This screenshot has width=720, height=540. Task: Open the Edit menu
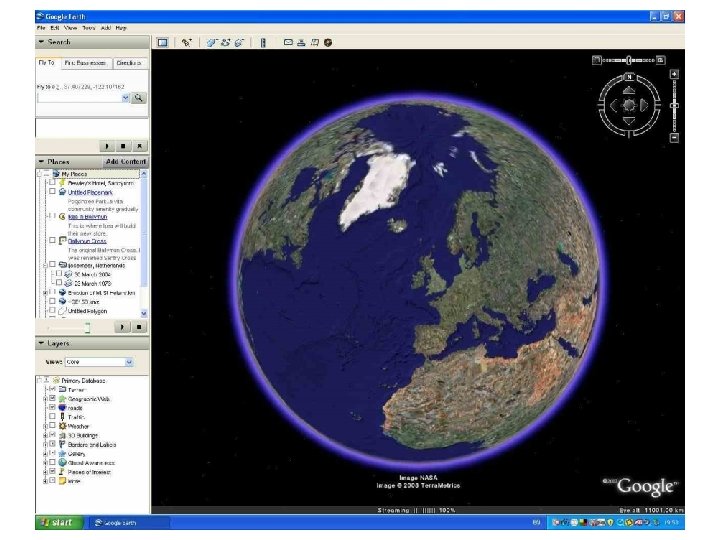(55, 28)
